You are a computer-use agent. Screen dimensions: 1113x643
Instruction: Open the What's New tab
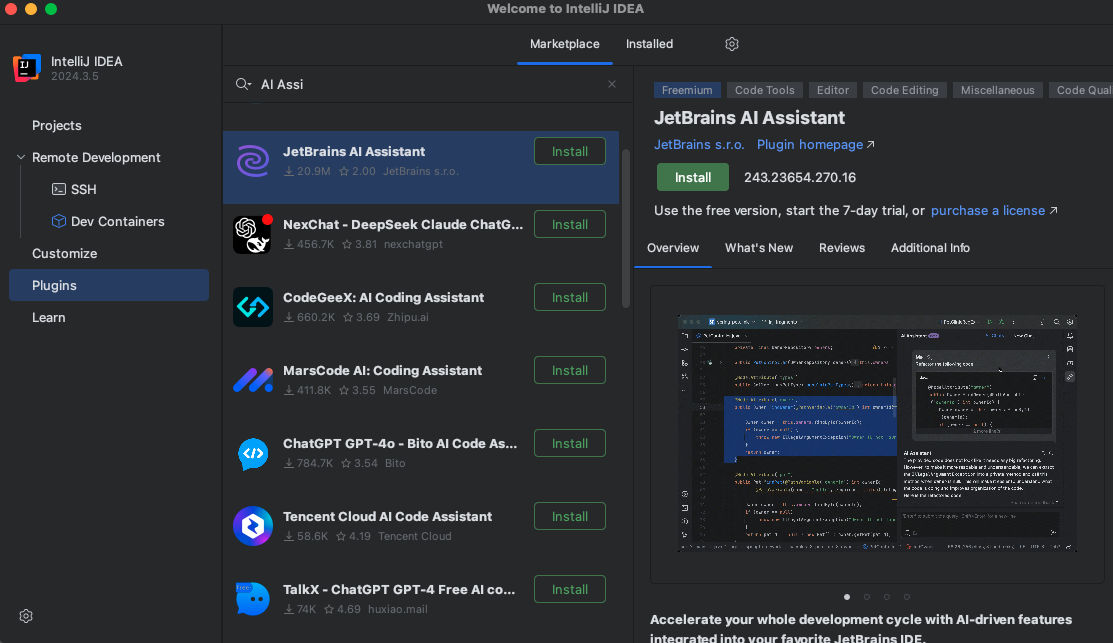coord(759,248)
